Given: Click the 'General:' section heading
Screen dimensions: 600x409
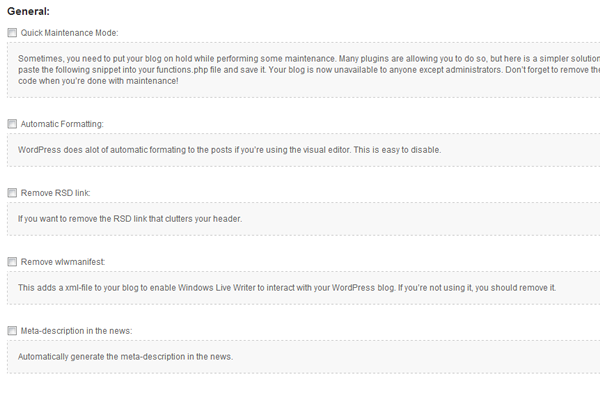Looking at the screenshot, I should [x=29, y=11].
